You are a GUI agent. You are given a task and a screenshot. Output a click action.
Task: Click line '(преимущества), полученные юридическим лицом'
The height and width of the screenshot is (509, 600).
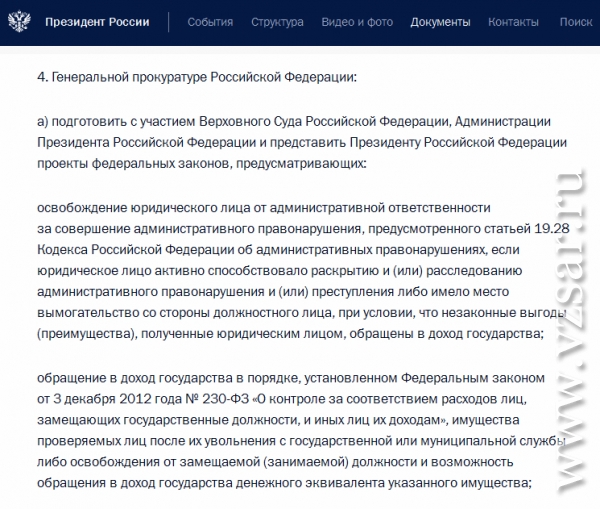pos(290,334)
